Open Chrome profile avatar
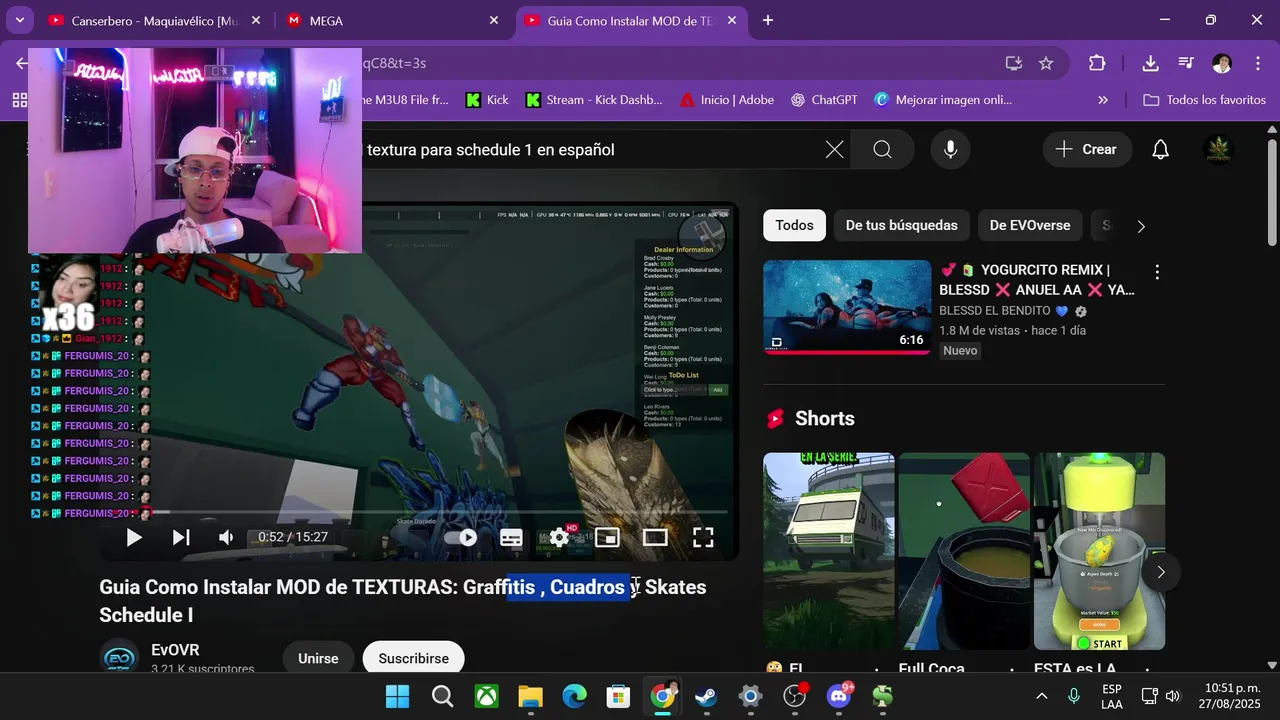This screenshot has width=1280, height=720. (1222, 63)
